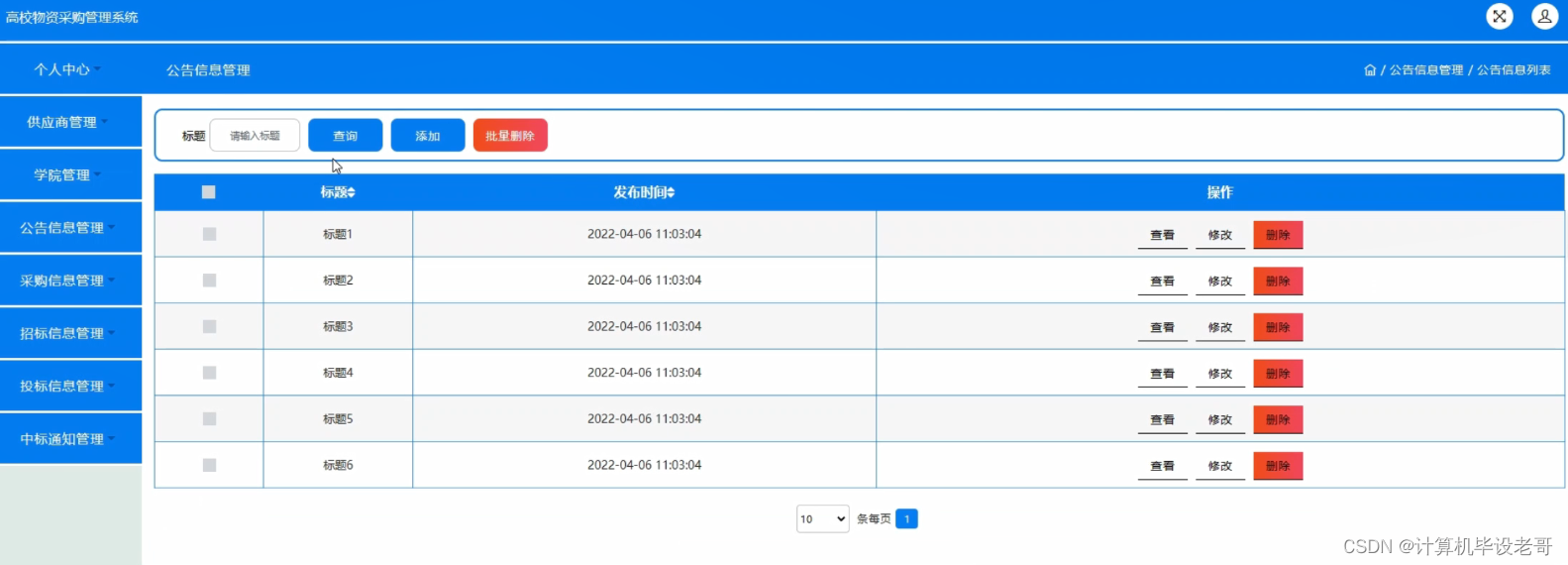1568x565 pixels.
Task: Edit row 标题6 with 修改
Action: tap(1220, 466)
